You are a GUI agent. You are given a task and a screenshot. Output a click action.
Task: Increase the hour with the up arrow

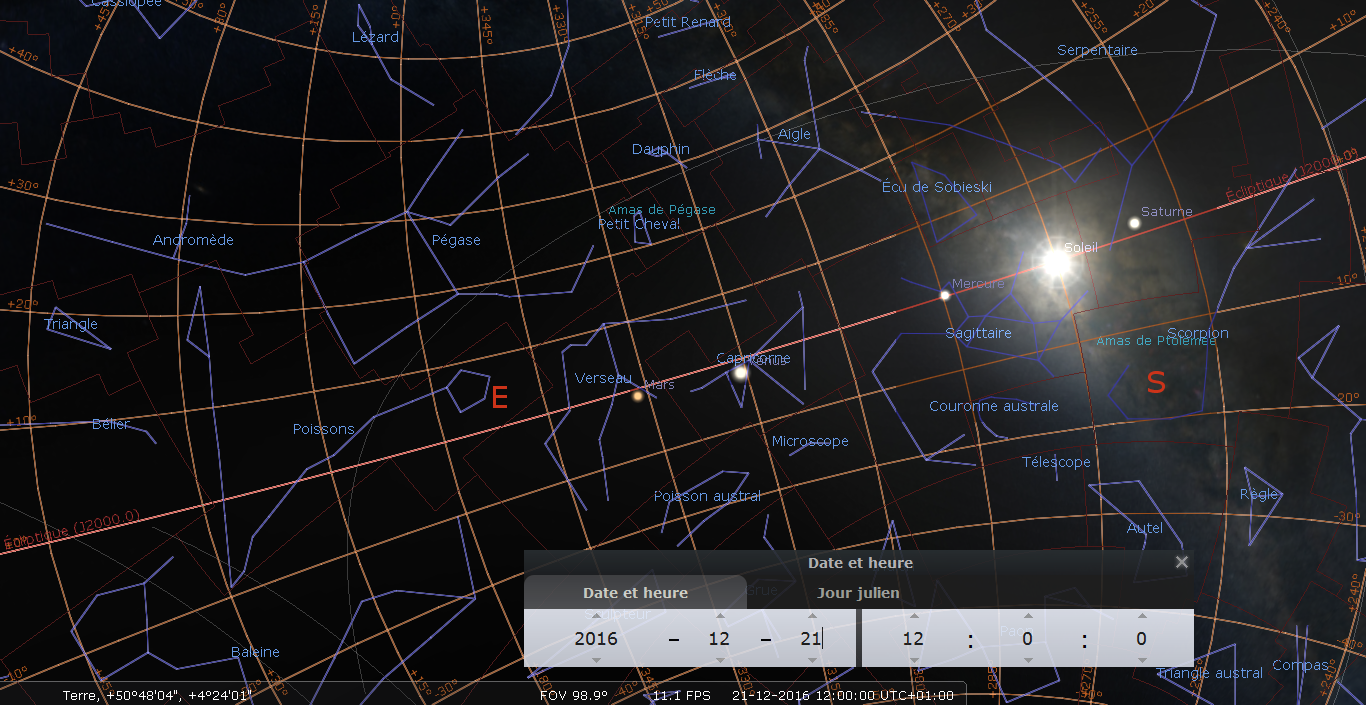coord(913,616)
